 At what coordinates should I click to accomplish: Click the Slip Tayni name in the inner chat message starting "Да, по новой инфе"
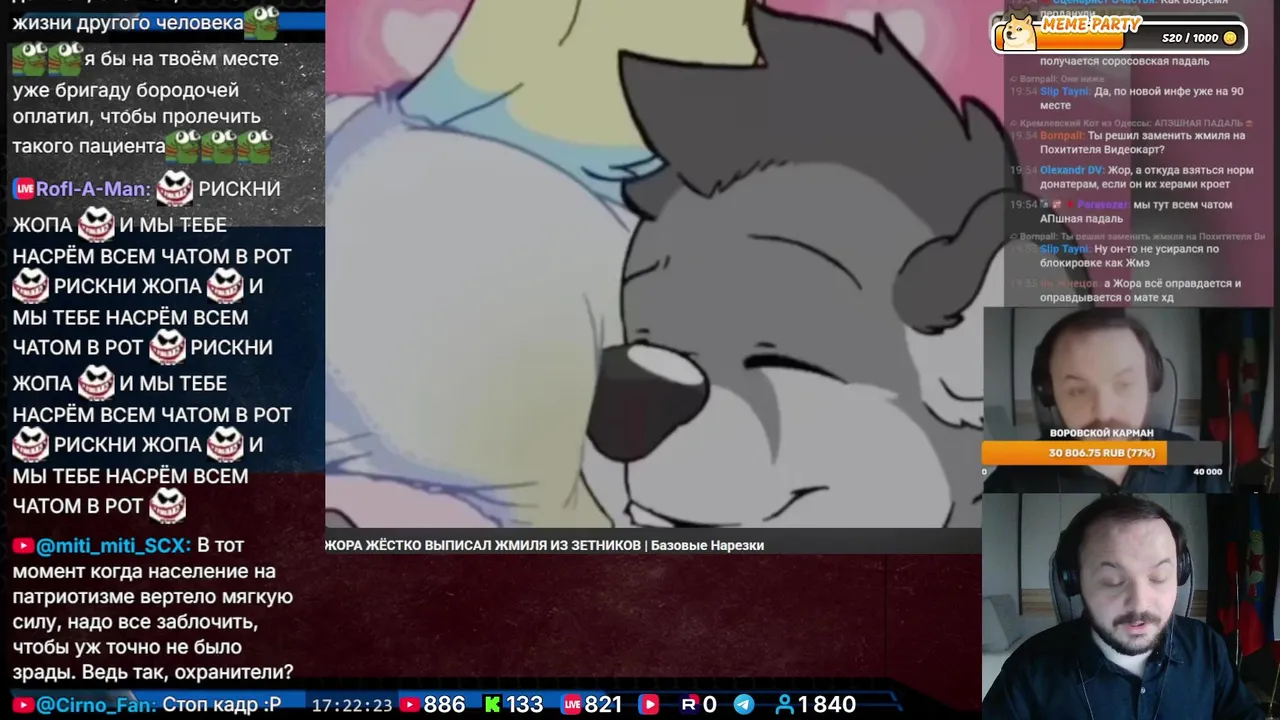1065,91
